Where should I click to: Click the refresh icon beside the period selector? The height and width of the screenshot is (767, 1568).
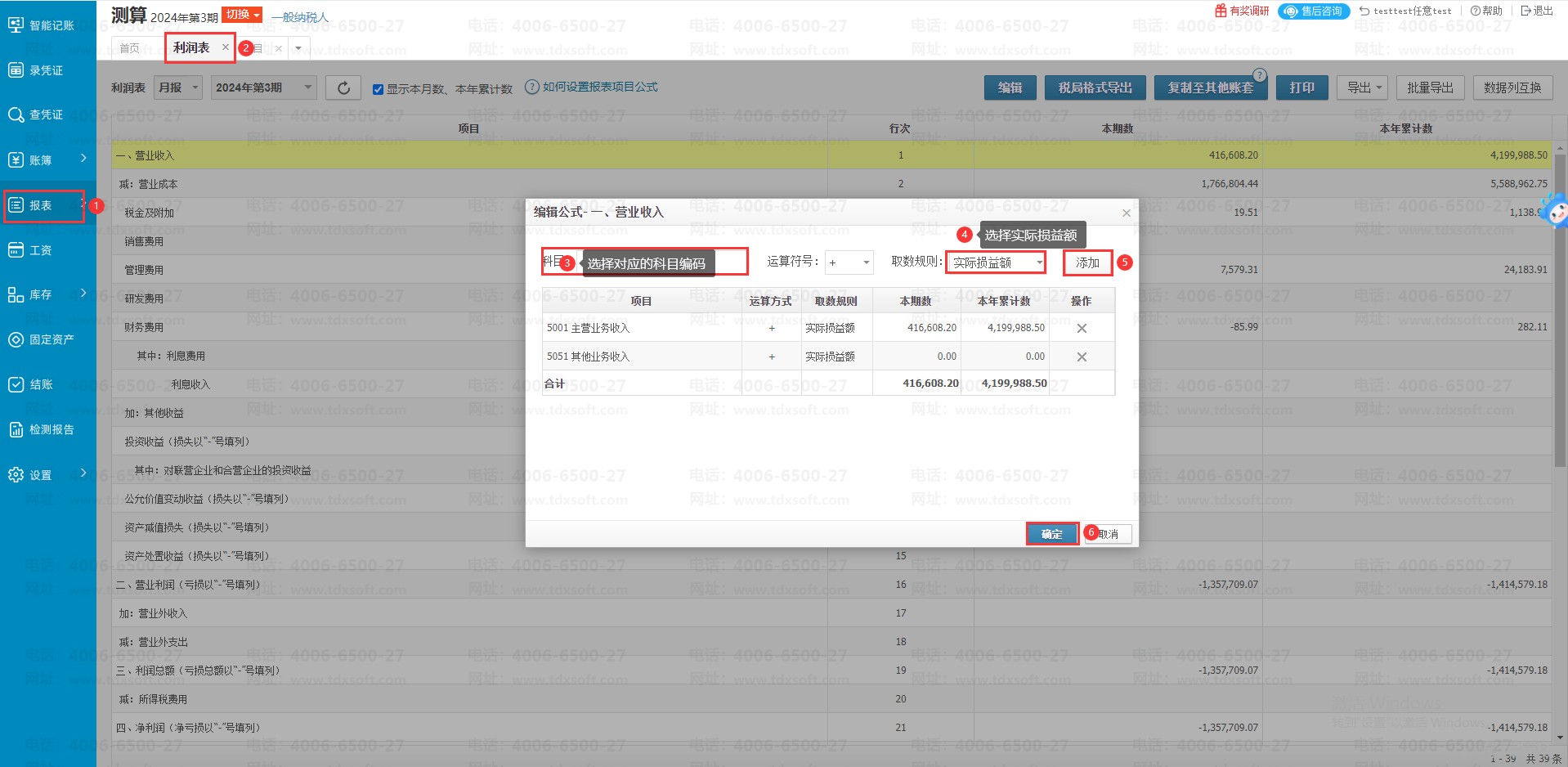[x=343, y=87]
